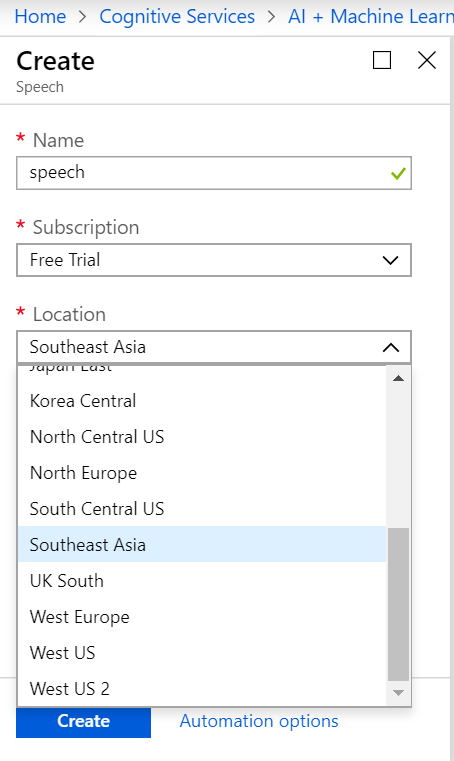Image resolution: width=454 pixels, height=761 pixels.
Task: Select North Central US location
Action: (202, 437)
